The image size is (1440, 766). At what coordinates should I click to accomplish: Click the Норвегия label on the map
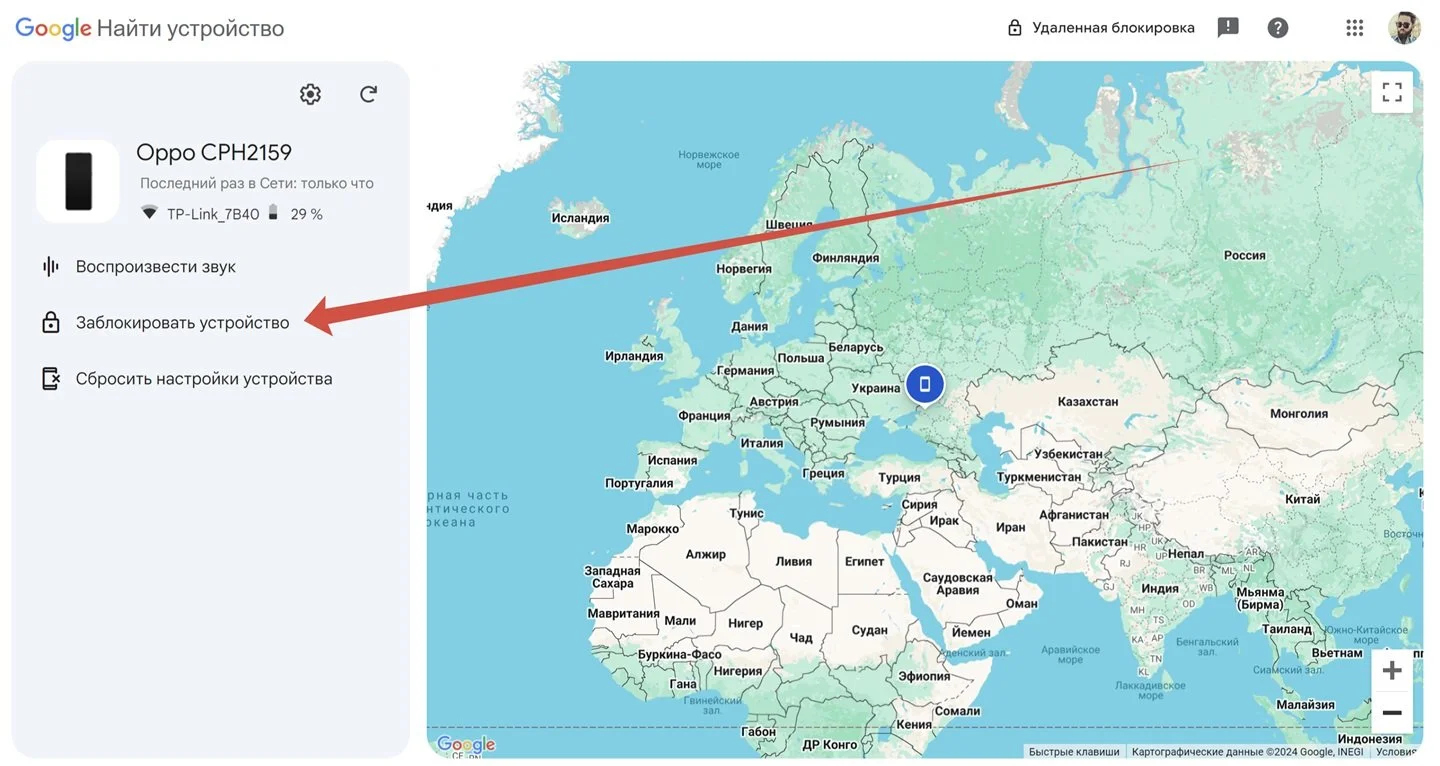[x=744, y=269]
